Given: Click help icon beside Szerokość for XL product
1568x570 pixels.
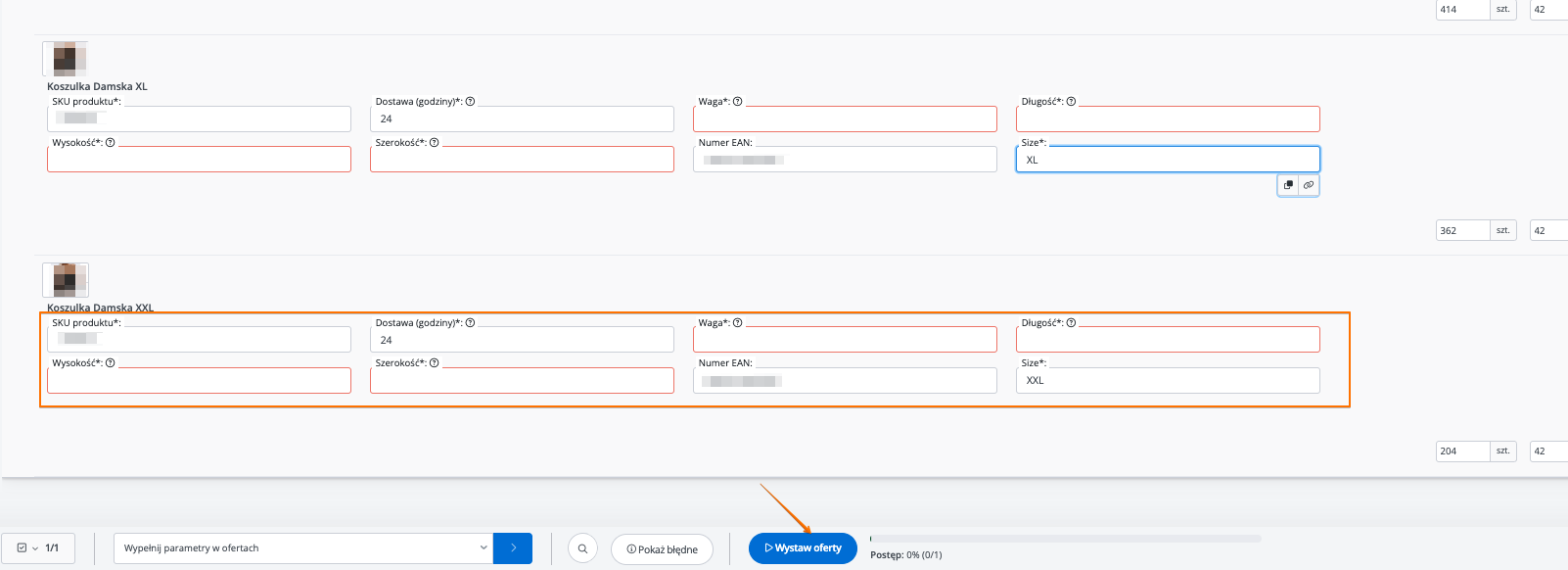Looking at the screenshot, I should [434, 143].
